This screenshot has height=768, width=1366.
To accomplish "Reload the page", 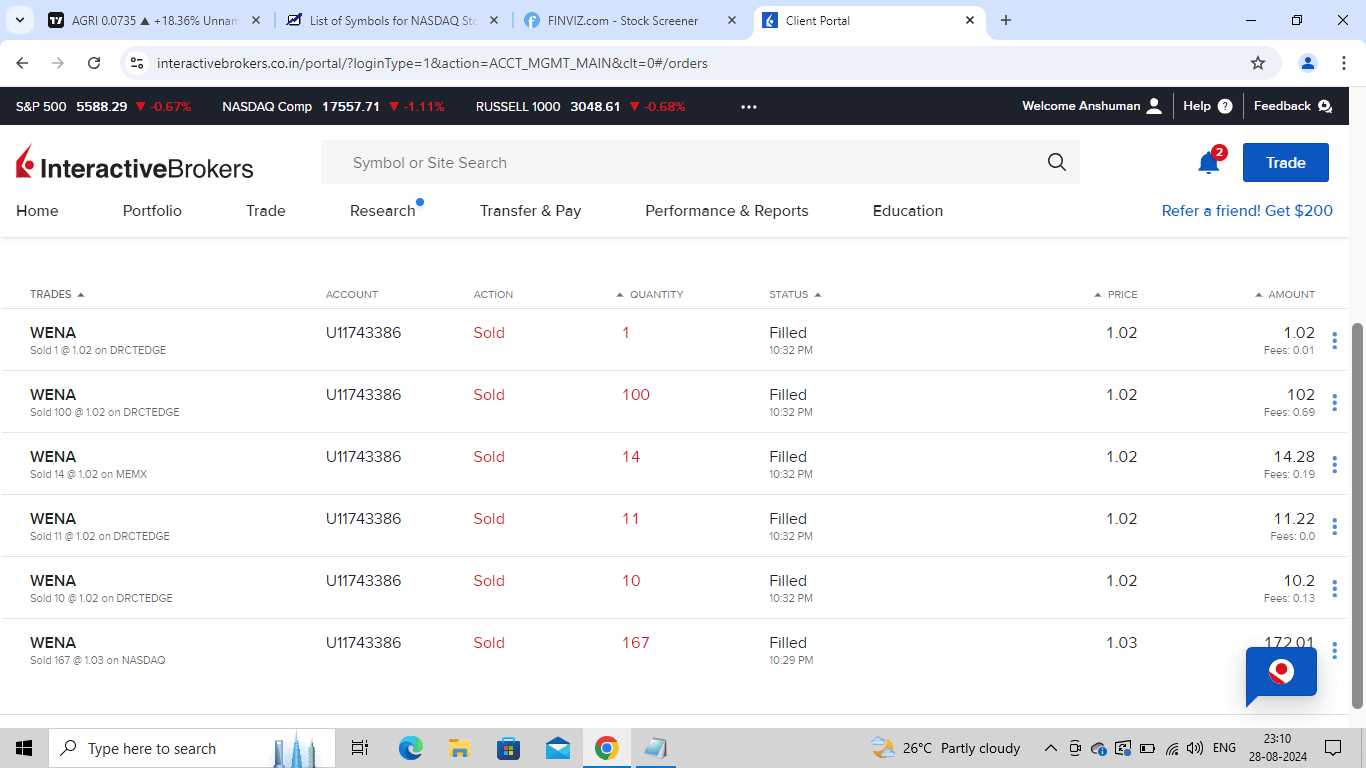I will (x=94, y=63).
